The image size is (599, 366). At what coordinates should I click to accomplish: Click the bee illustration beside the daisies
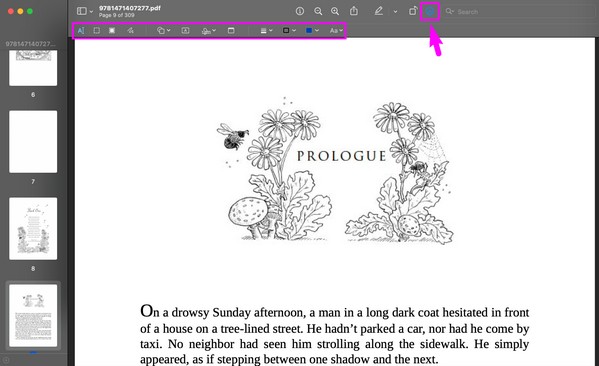233,136
